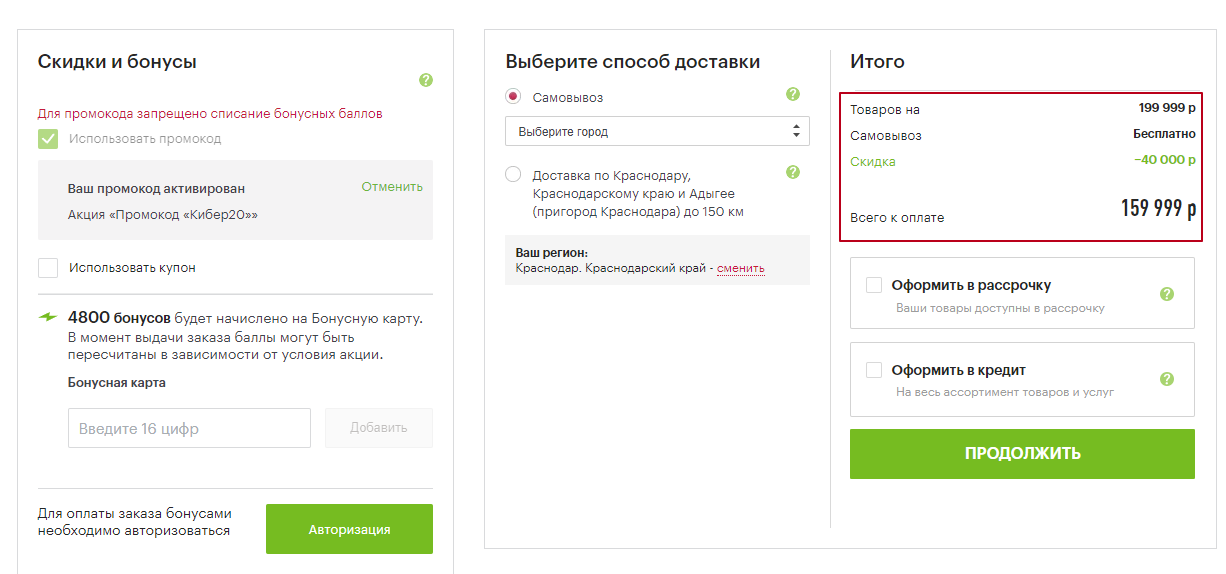Click help icon in Оформить в рассрочку box

[x=1166, y=294]
